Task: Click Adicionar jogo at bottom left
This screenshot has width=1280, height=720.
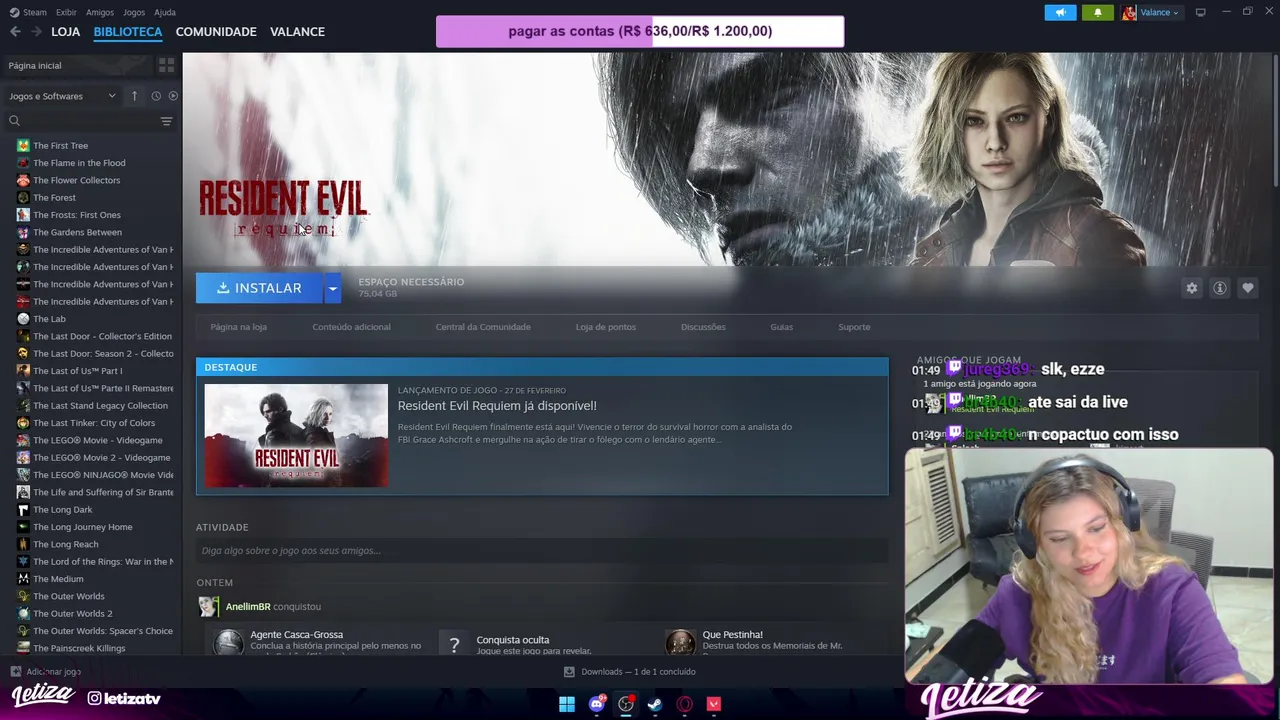Action: [x=46, y=672]
